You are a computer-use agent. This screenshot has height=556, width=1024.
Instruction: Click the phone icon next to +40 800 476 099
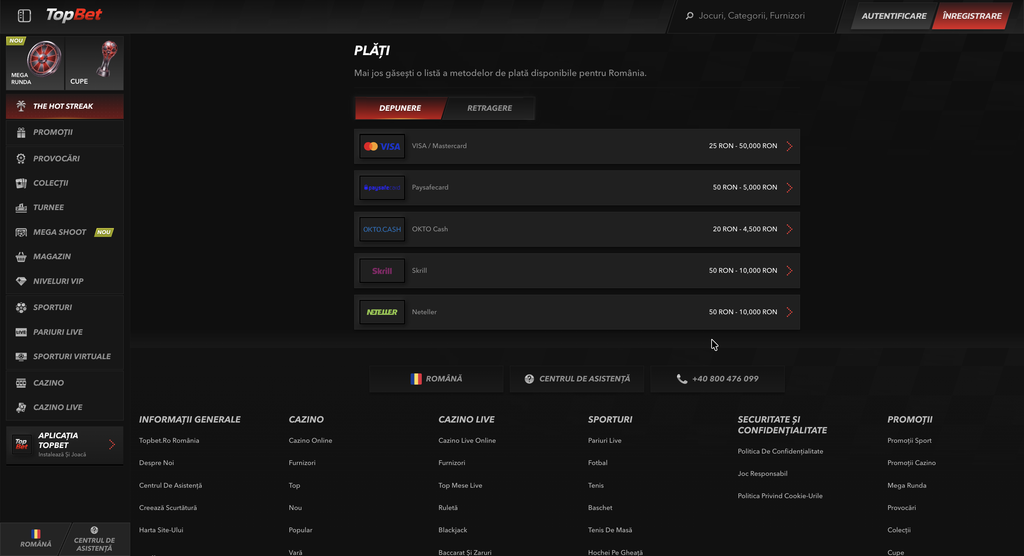pyautogui.click(x=682, y=379)
